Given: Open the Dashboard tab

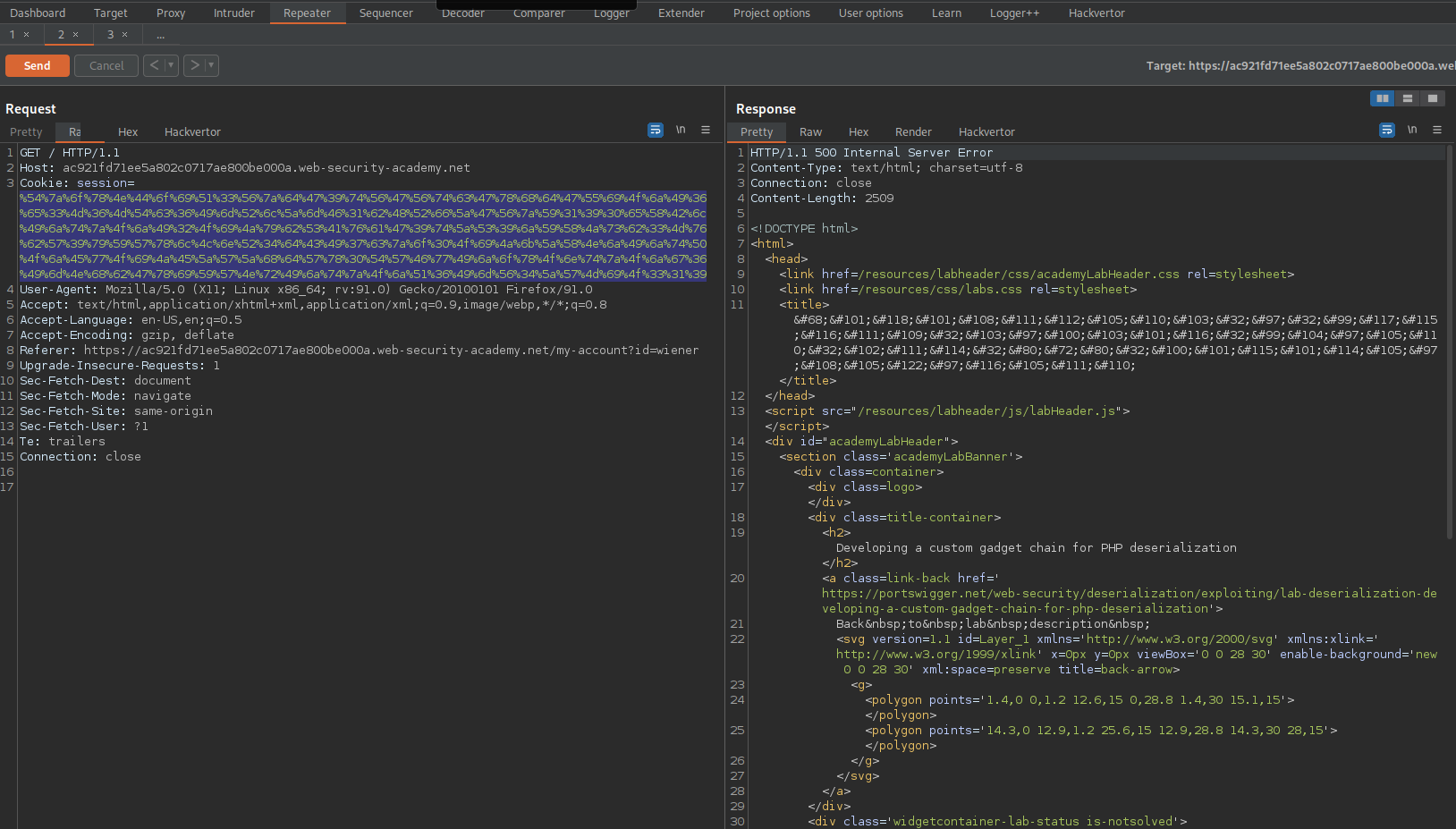Looking at the screenshot, I should click(38, 13).
